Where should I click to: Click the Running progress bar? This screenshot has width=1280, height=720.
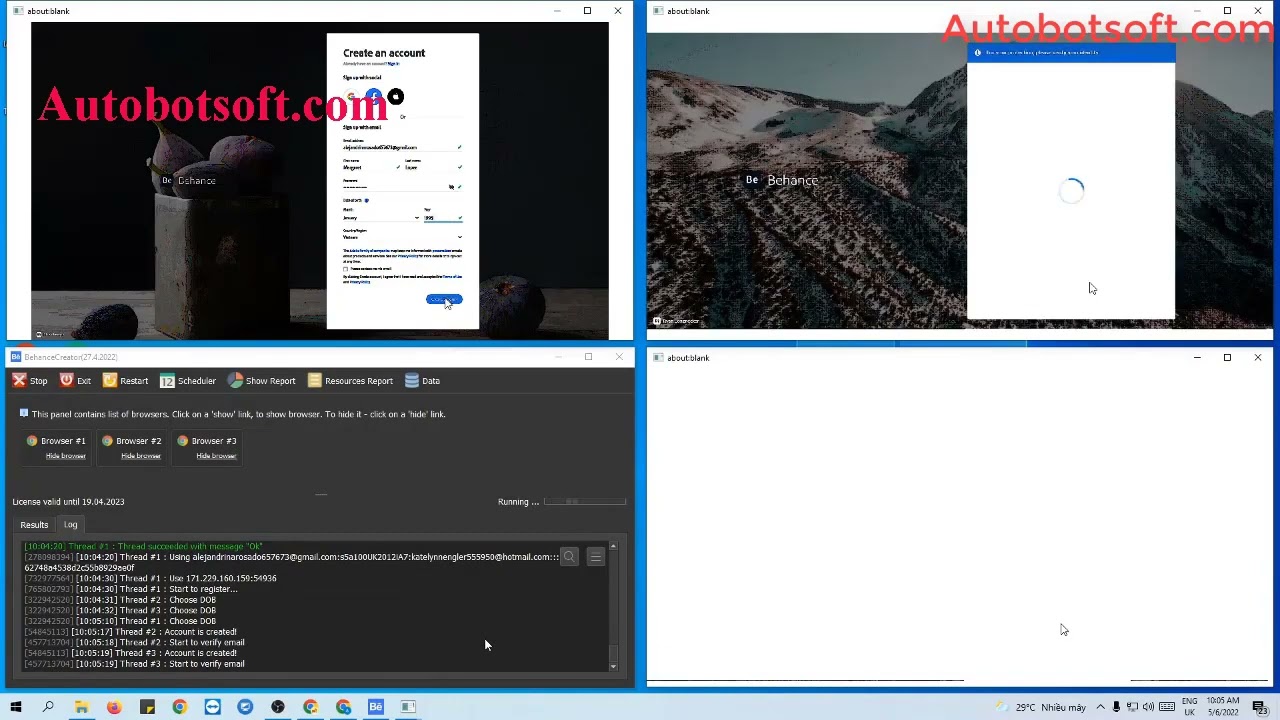pyautogui.click(x=585, y=501)
